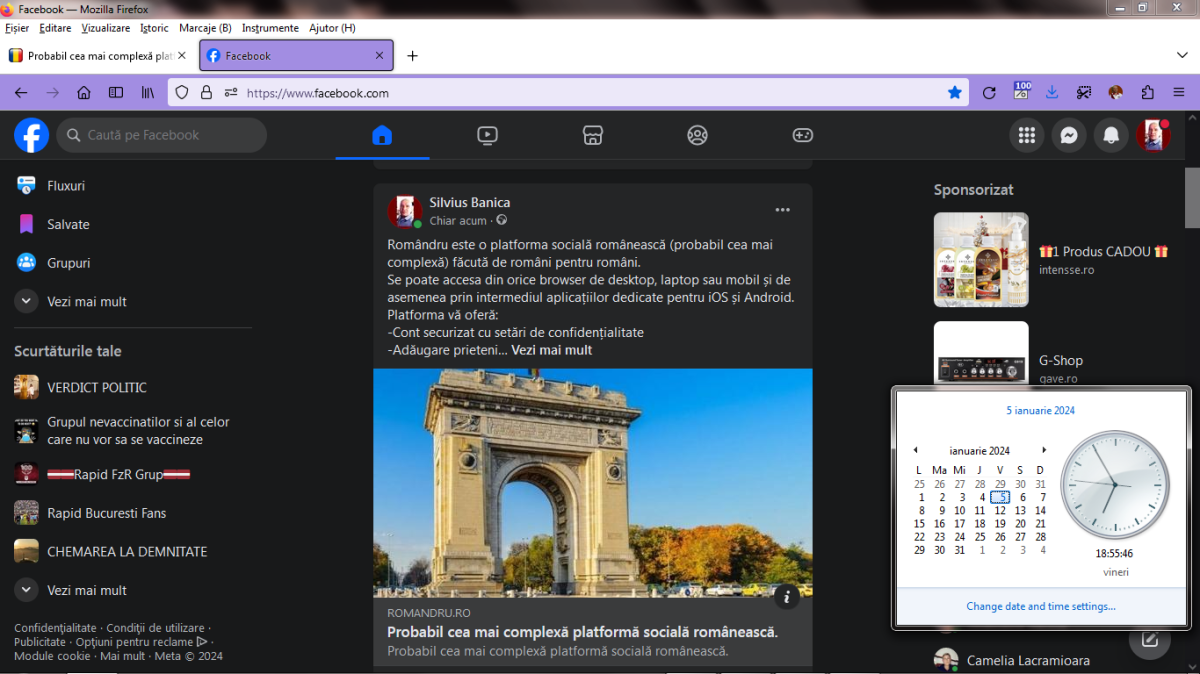
Task: Expand Vezi mai mult under Grupuri
Action: [86, 301]
